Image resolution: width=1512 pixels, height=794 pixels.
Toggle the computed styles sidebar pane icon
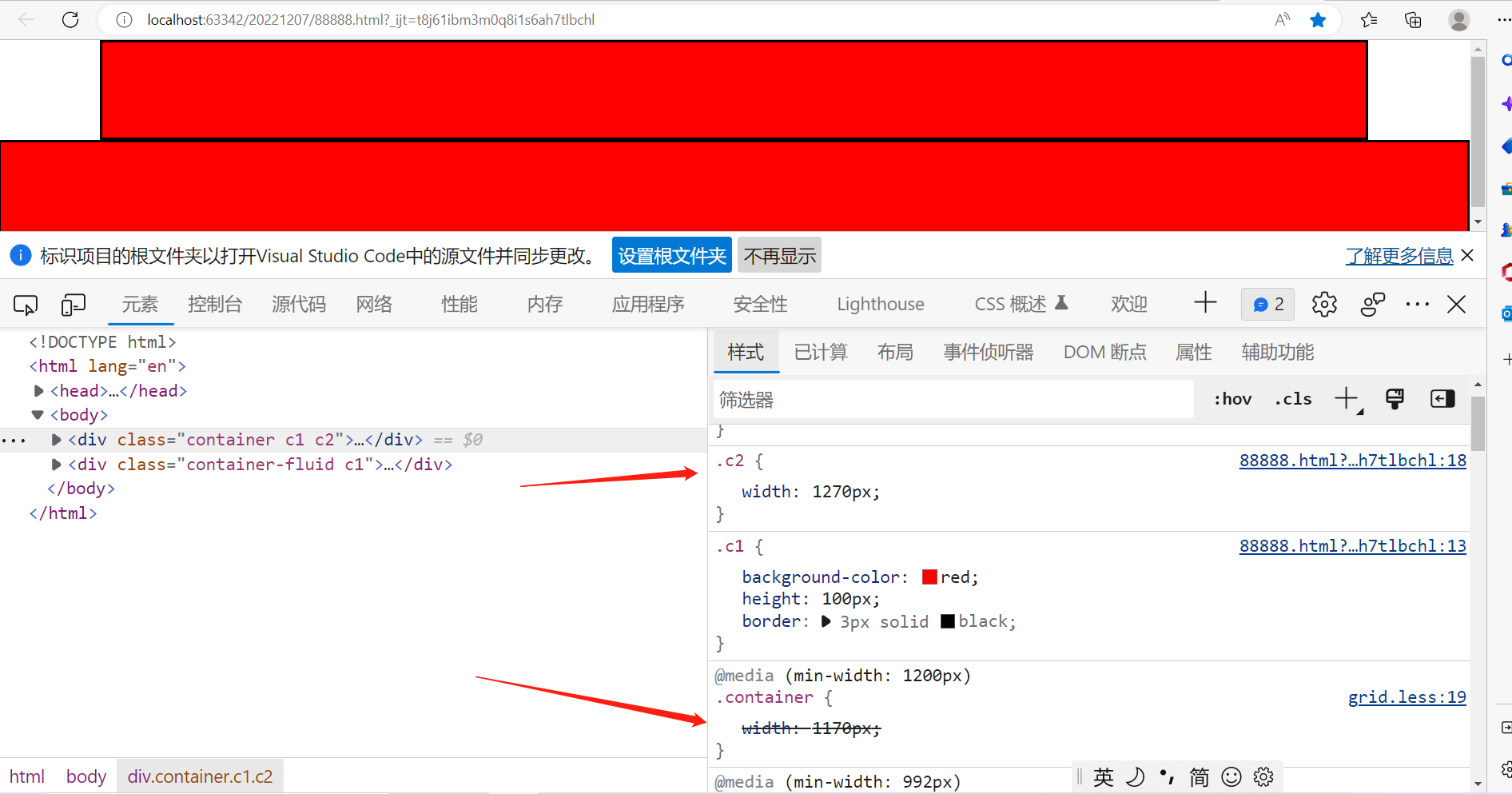pos(1442,399)
